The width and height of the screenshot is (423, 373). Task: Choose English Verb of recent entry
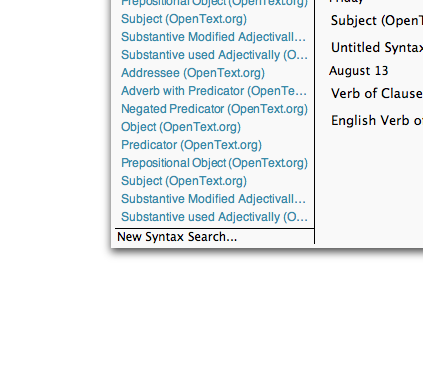[x=377, y=120]
